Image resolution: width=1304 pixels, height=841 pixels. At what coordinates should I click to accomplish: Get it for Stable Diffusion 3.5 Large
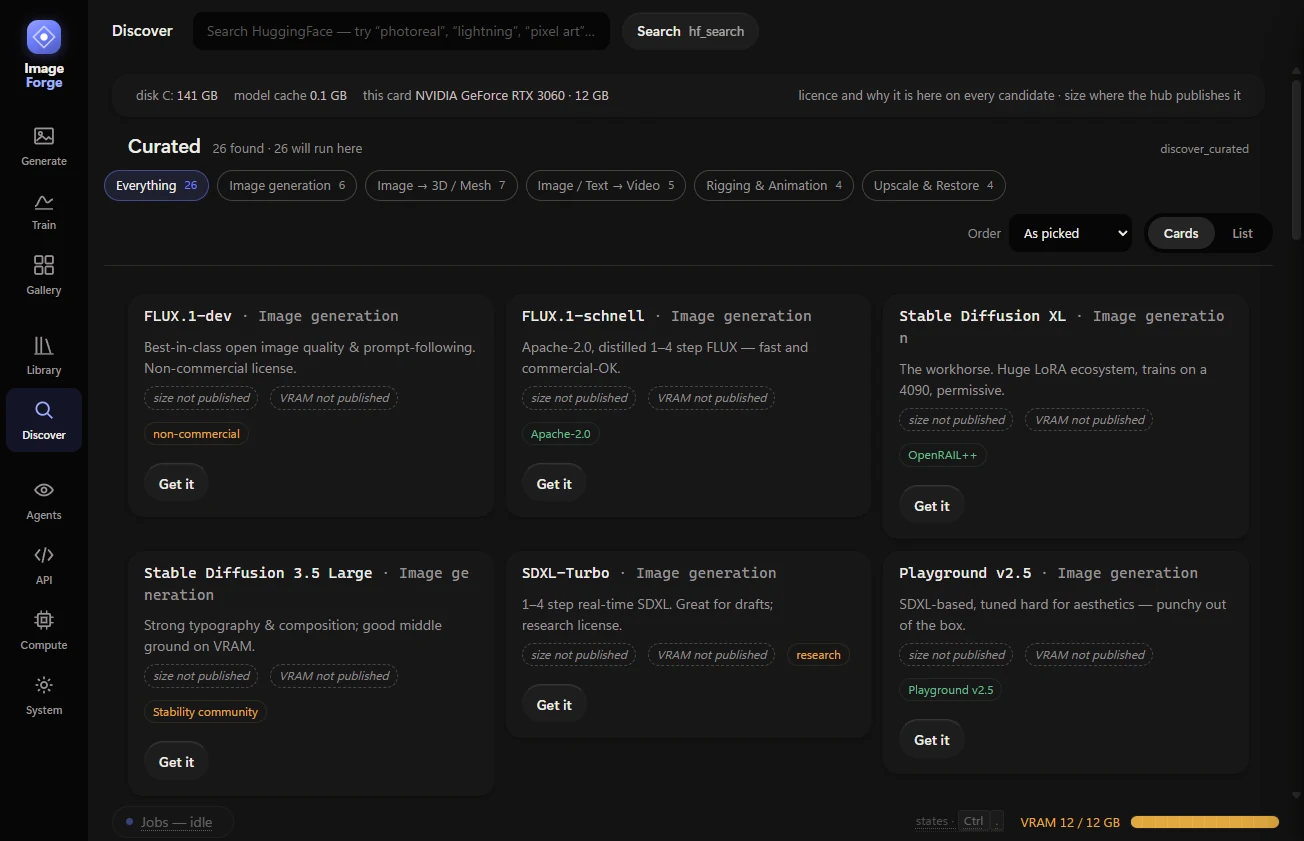(x=176, y=762)
